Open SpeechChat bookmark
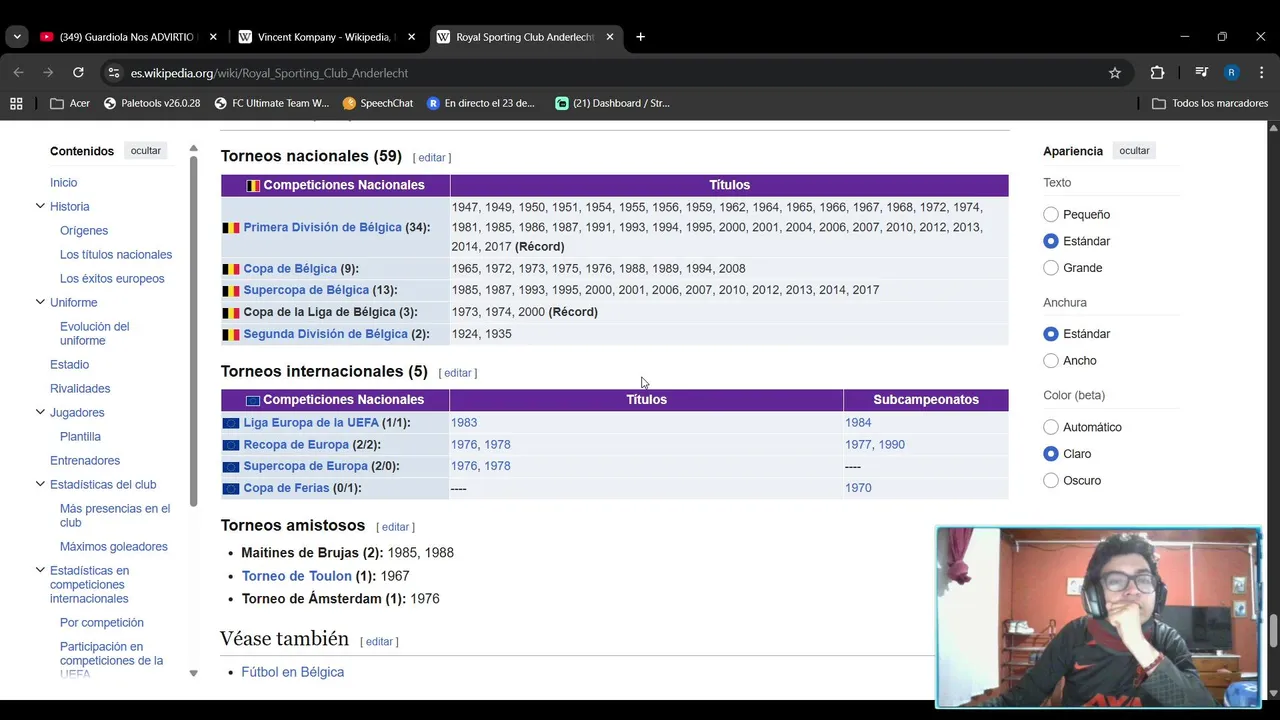This screenshot has height=720, width=1280. click(x=378, y=103)
